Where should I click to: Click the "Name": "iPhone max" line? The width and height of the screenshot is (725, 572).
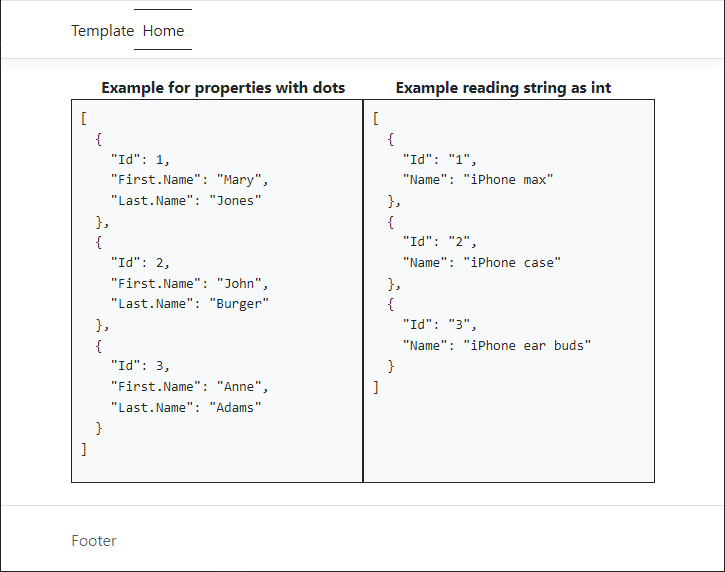[x=478, y=180]
